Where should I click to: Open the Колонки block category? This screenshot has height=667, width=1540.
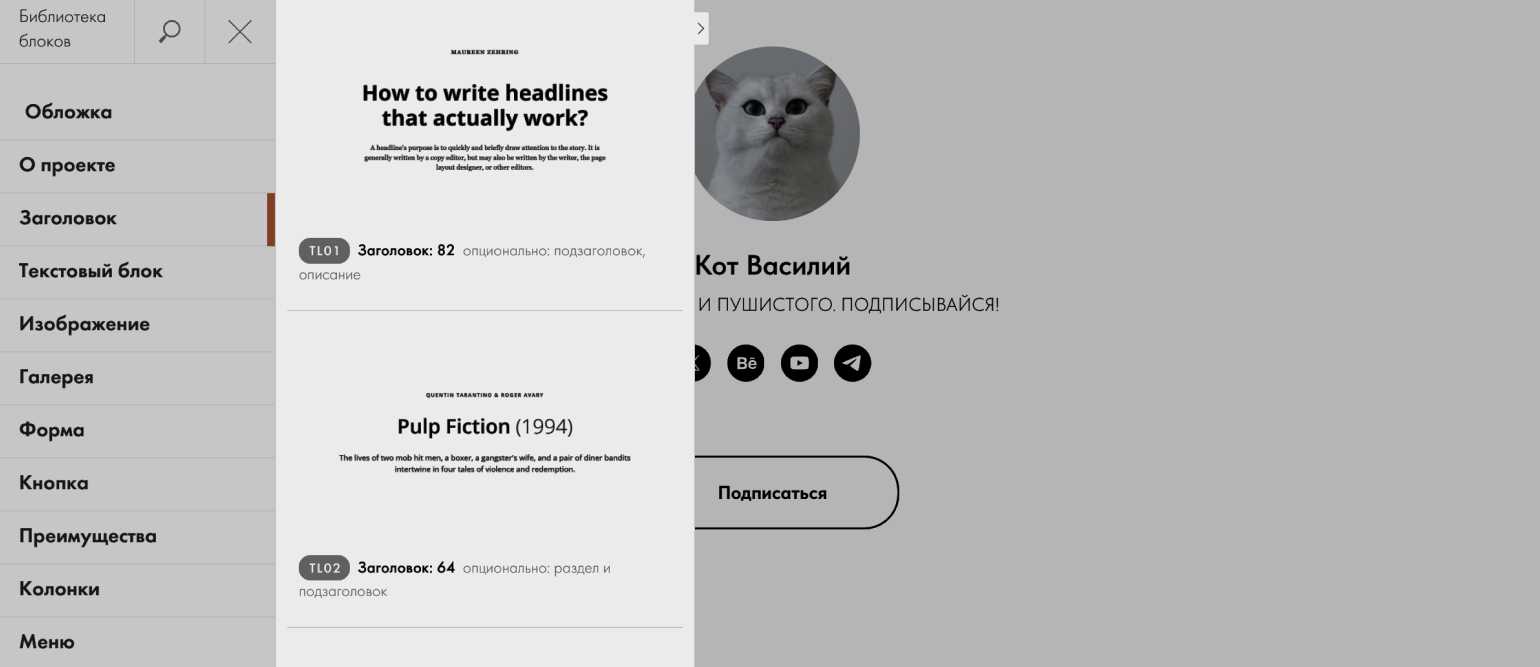click(x=59, y=589)
